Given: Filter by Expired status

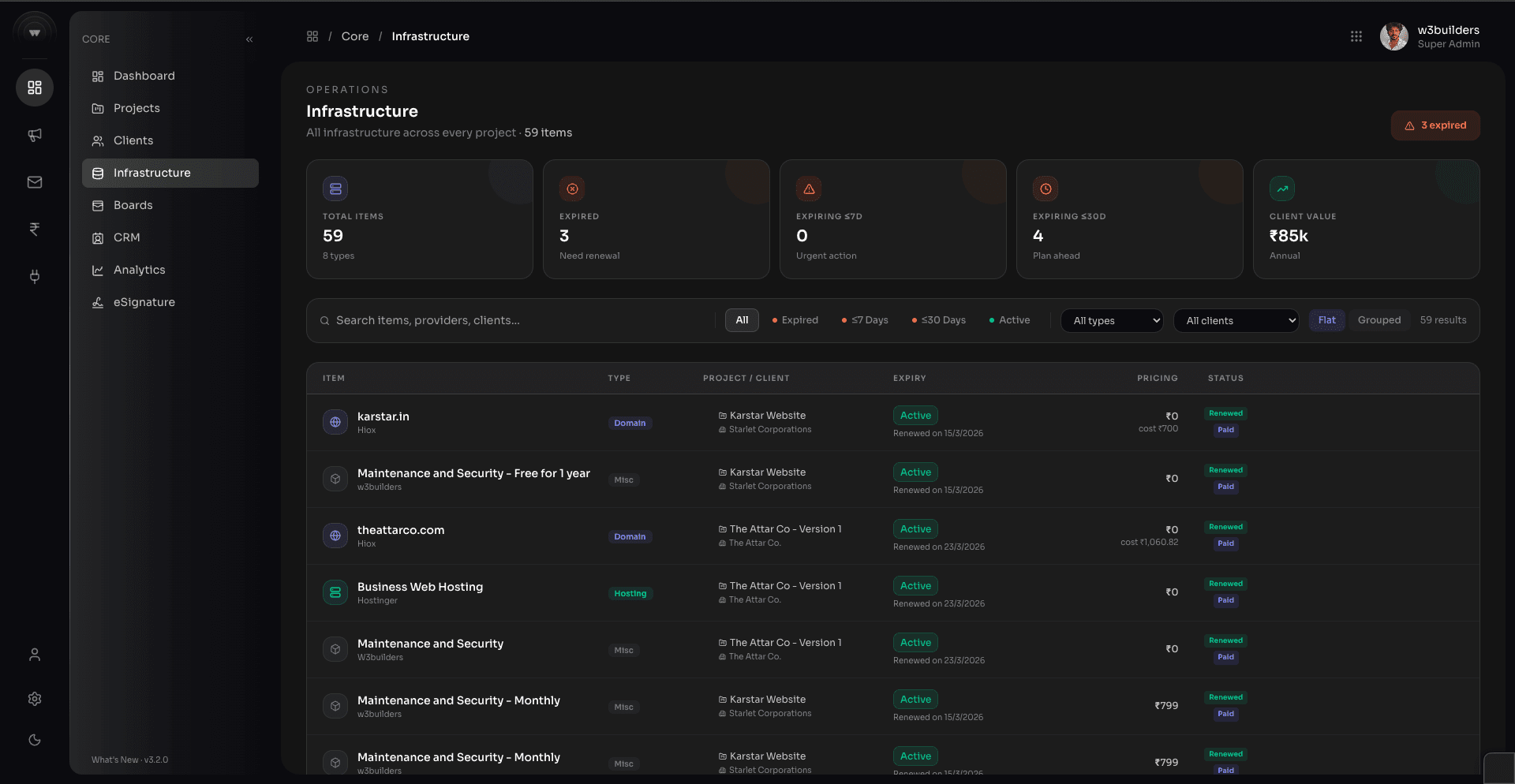Looking at the screenshot, I should 795,320.
